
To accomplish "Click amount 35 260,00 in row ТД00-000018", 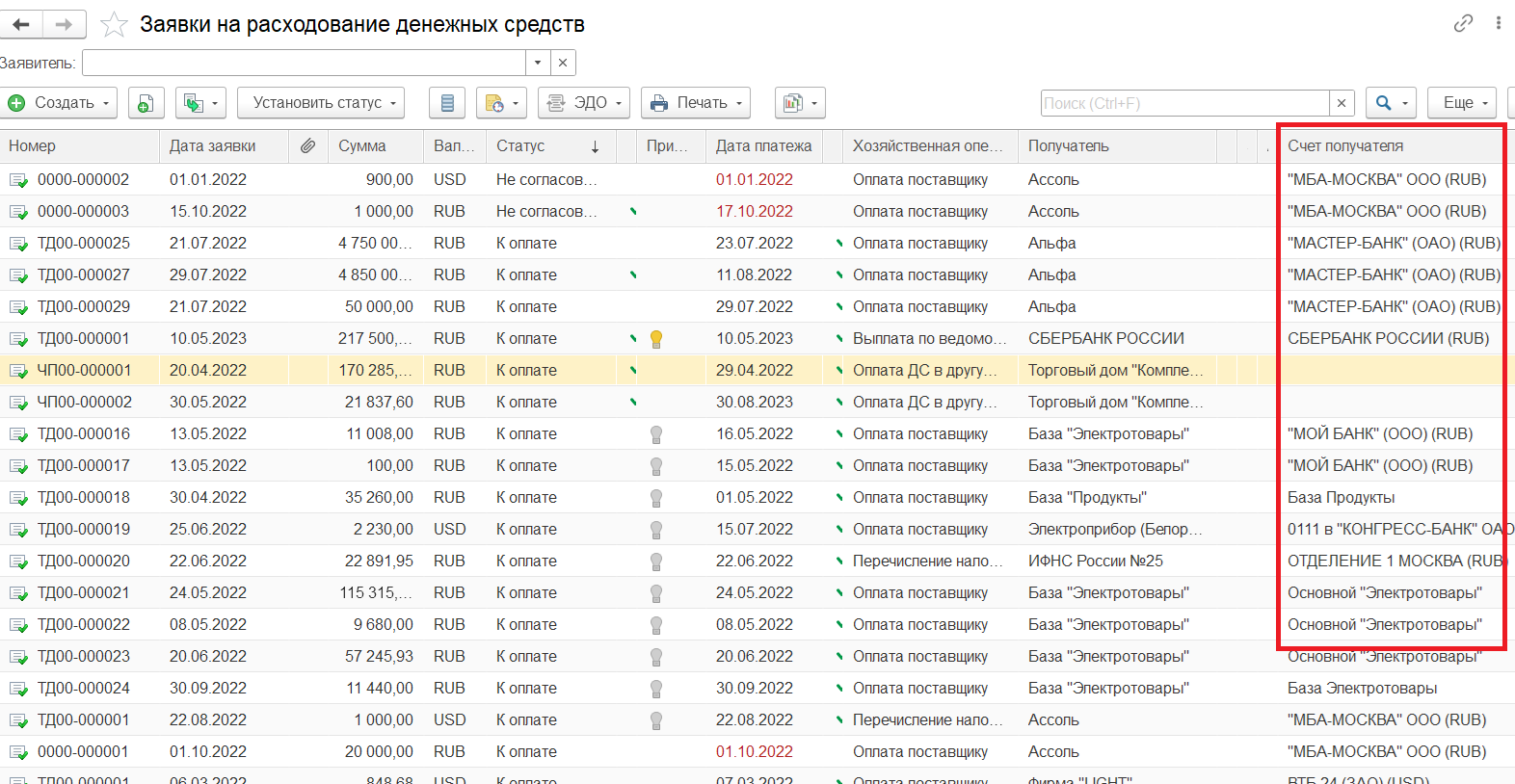I will coord(379,498).
